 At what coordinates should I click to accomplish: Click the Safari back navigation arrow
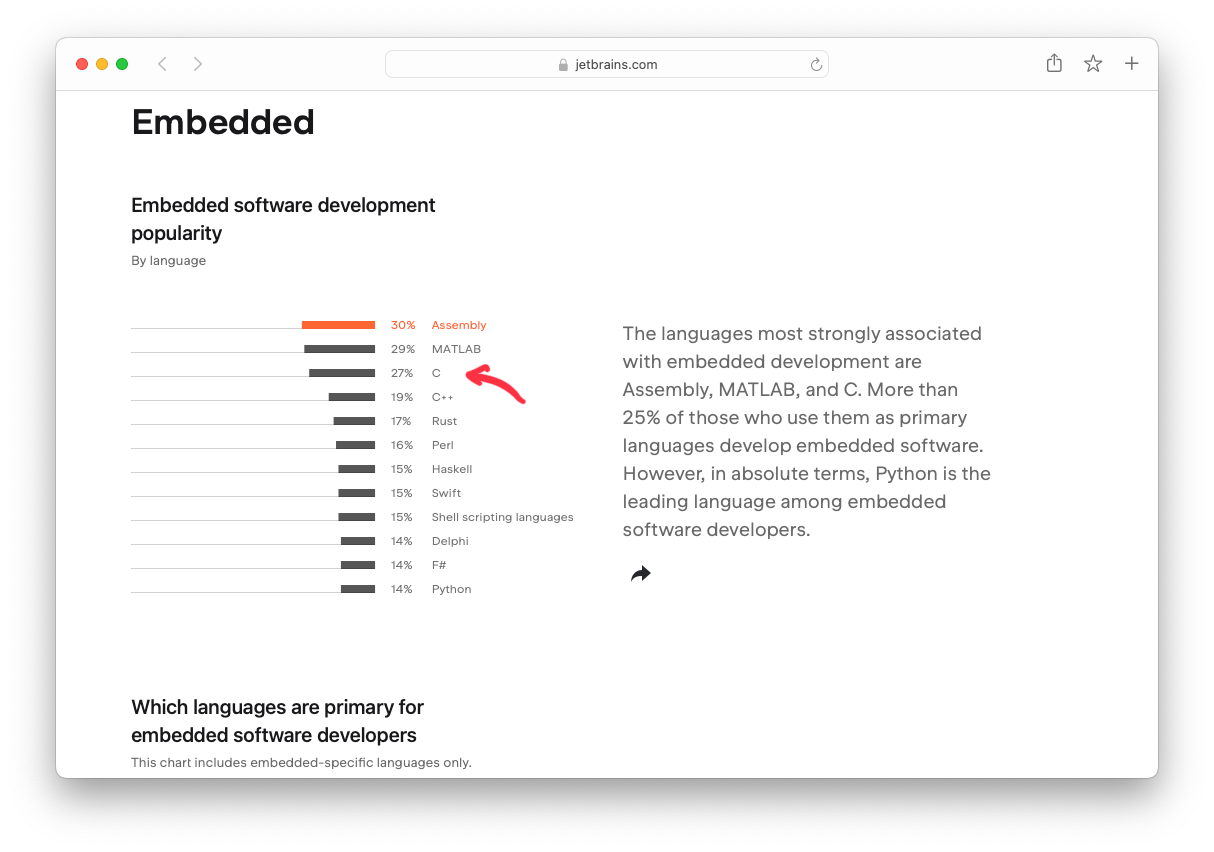(x=162, y=64)
